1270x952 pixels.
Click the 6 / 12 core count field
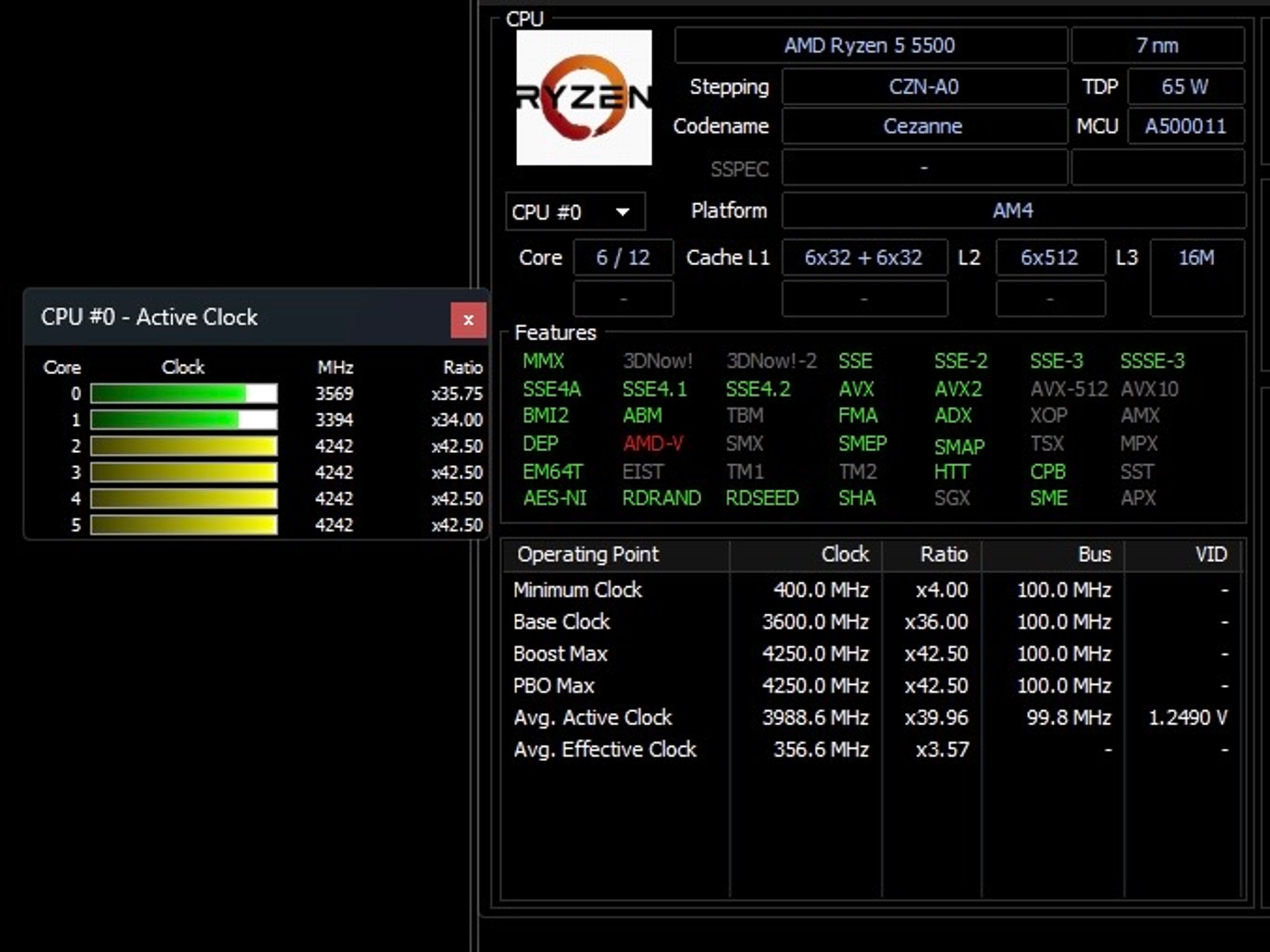623,257
